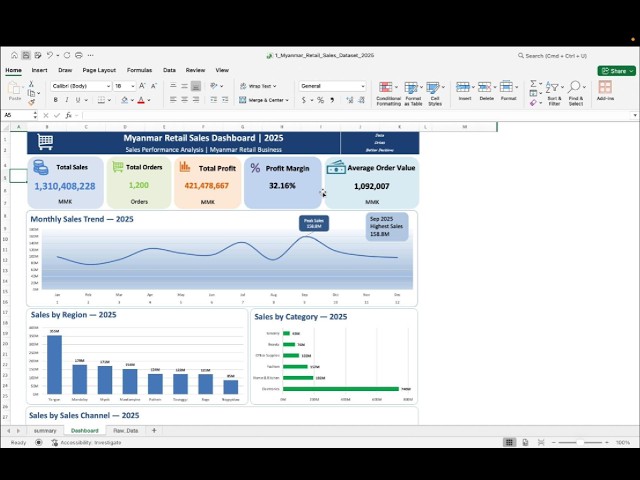Click the Name Box showing A5

click(x=17, y=116)
